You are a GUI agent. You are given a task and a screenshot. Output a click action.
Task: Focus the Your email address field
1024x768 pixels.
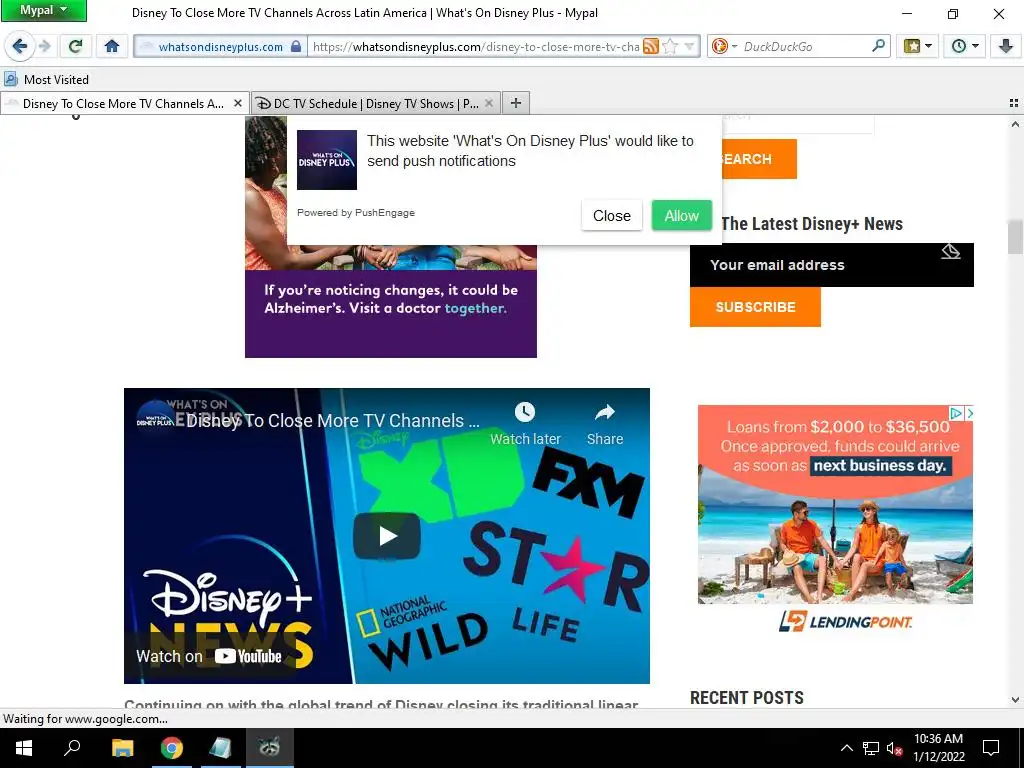click(831, 265)
